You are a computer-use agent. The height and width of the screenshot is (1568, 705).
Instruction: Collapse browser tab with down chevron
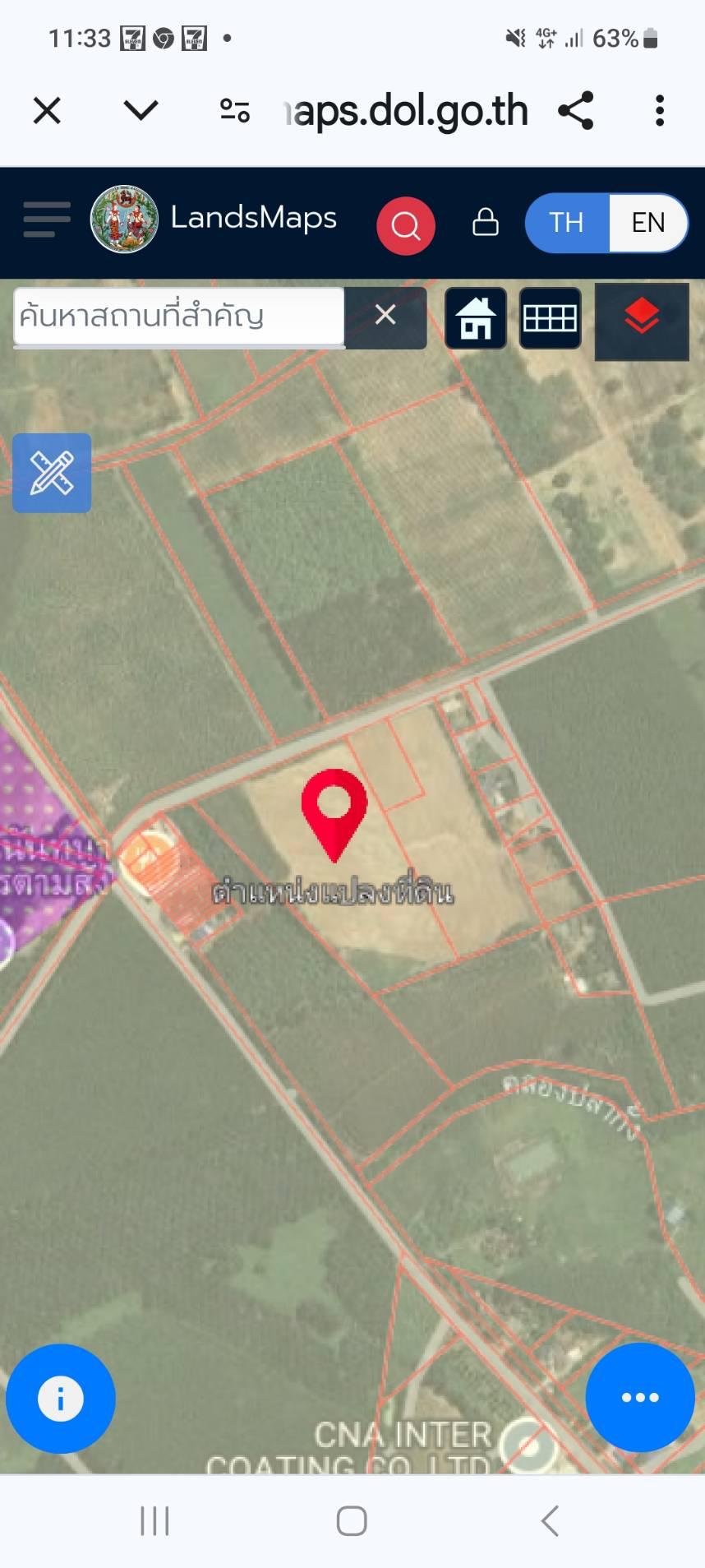(141, 110)
